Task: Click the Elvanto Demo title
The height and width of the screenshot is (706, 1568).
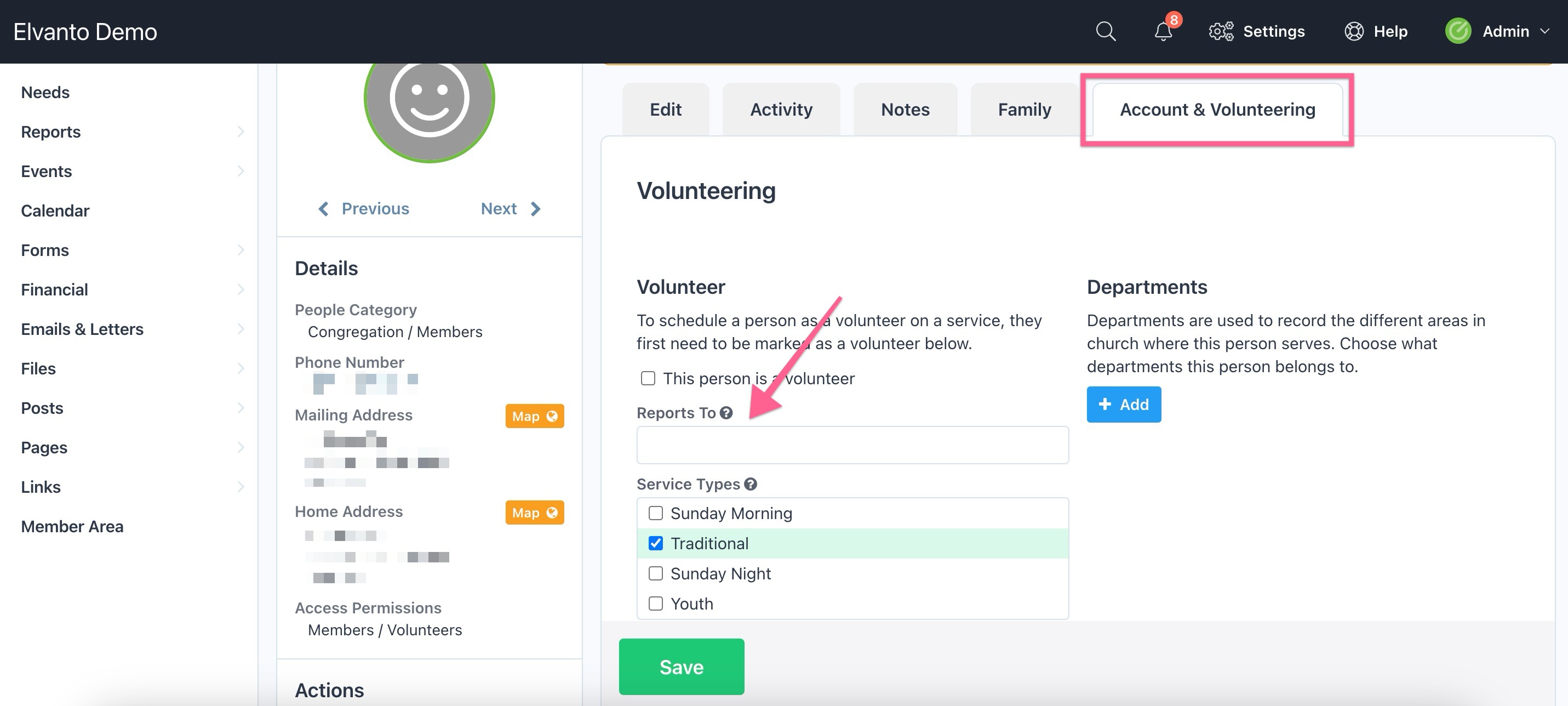Action: pos(85,31)
